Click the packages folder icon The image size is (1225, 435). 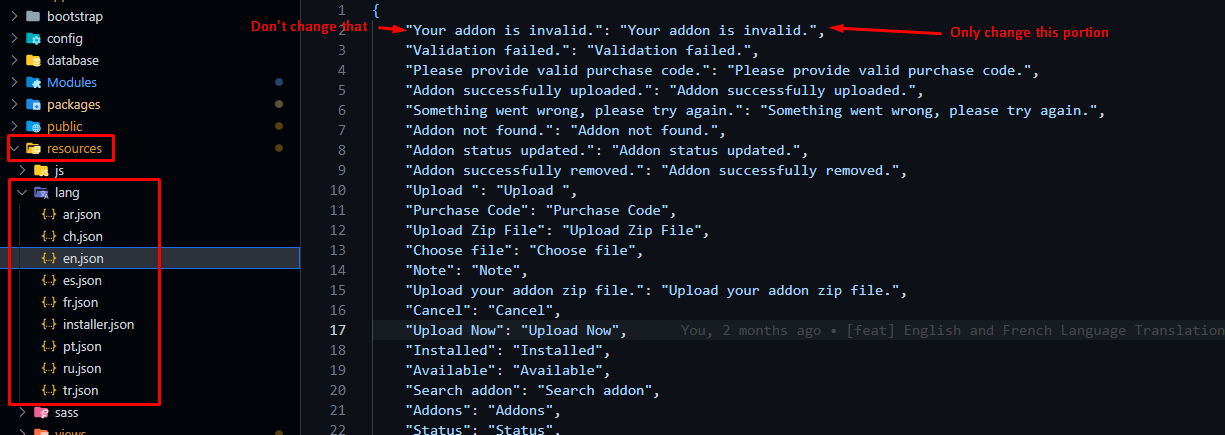click(33, 104)
